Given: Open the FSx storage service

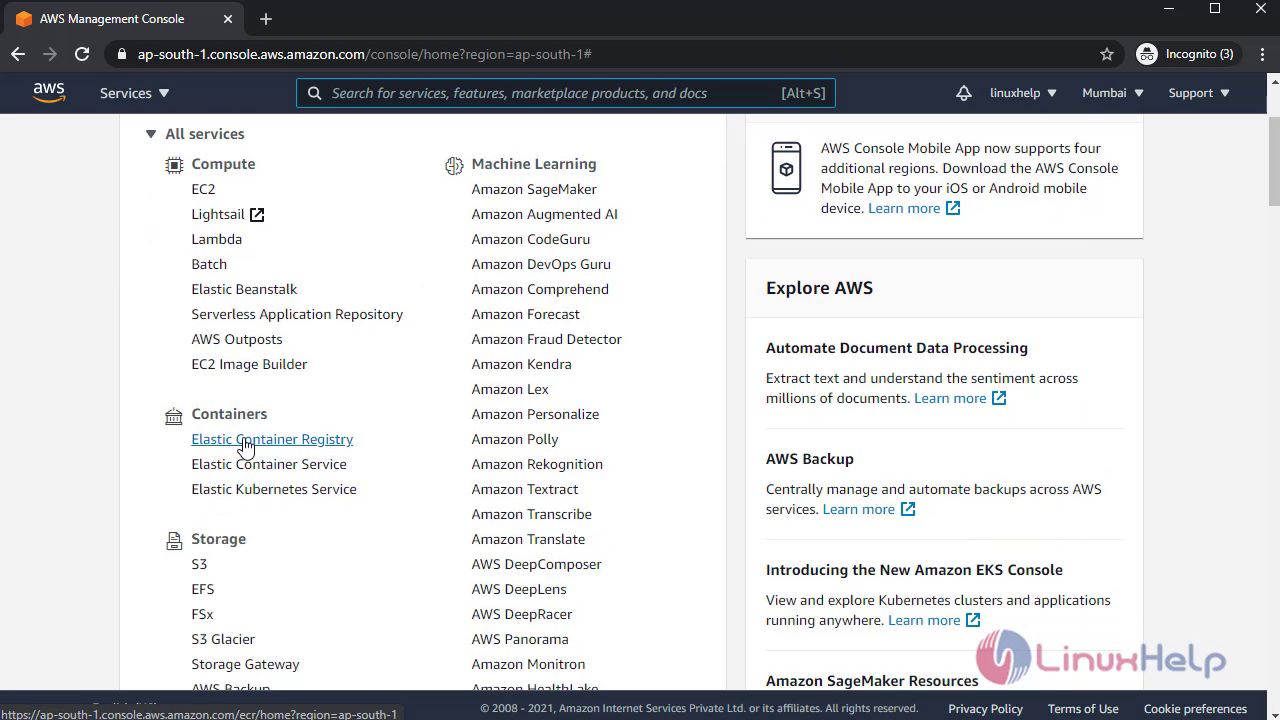Looking at the screenshot, I should [202, 614].
